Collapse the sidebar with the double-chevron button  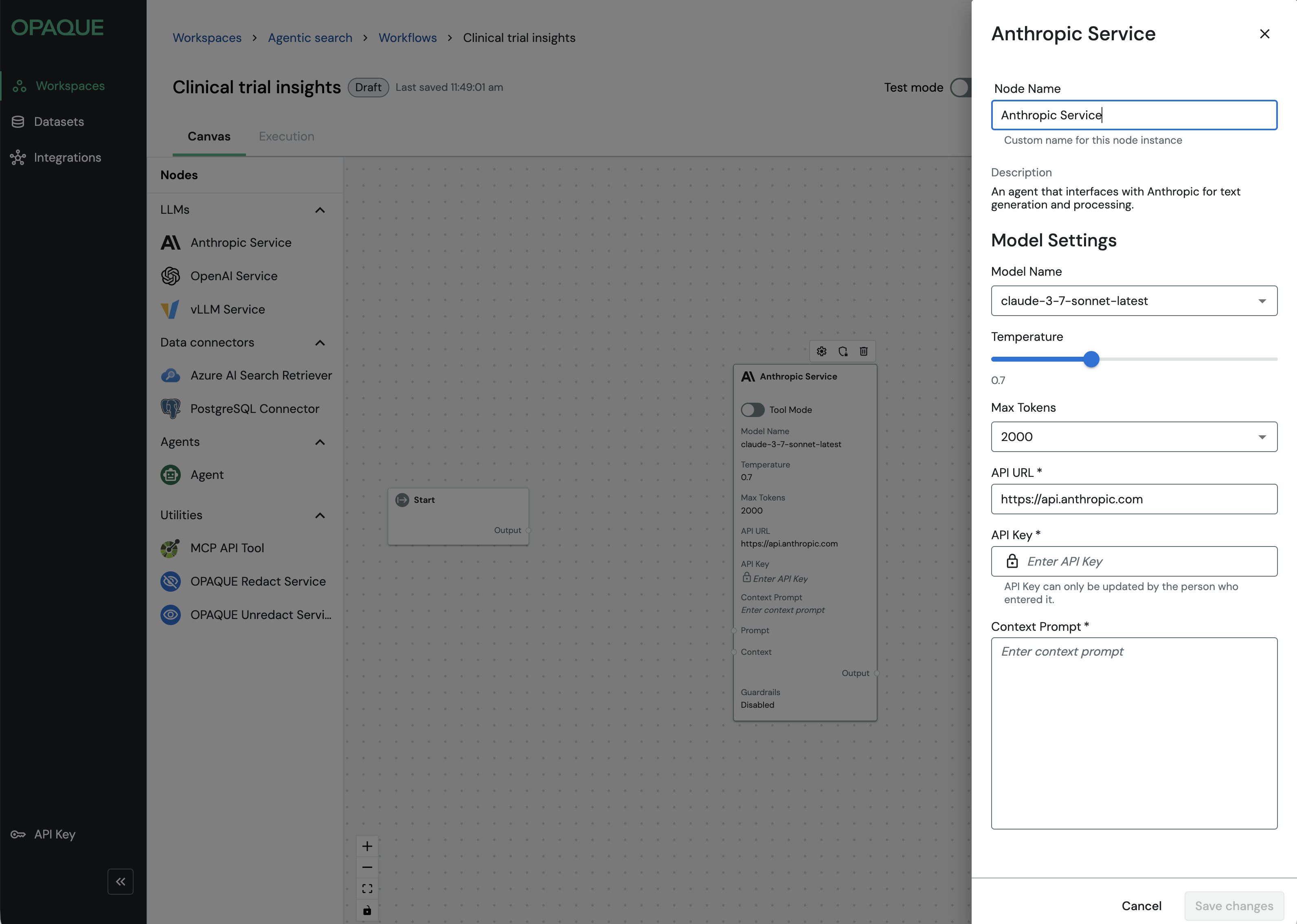pyautogui.click(x=121, y=881)
